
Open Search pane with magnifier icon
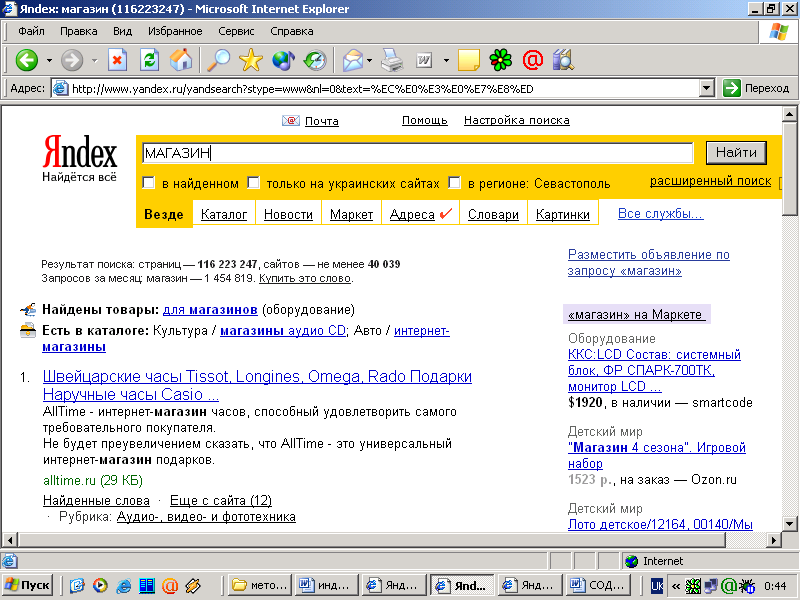(x=218, y=60)
